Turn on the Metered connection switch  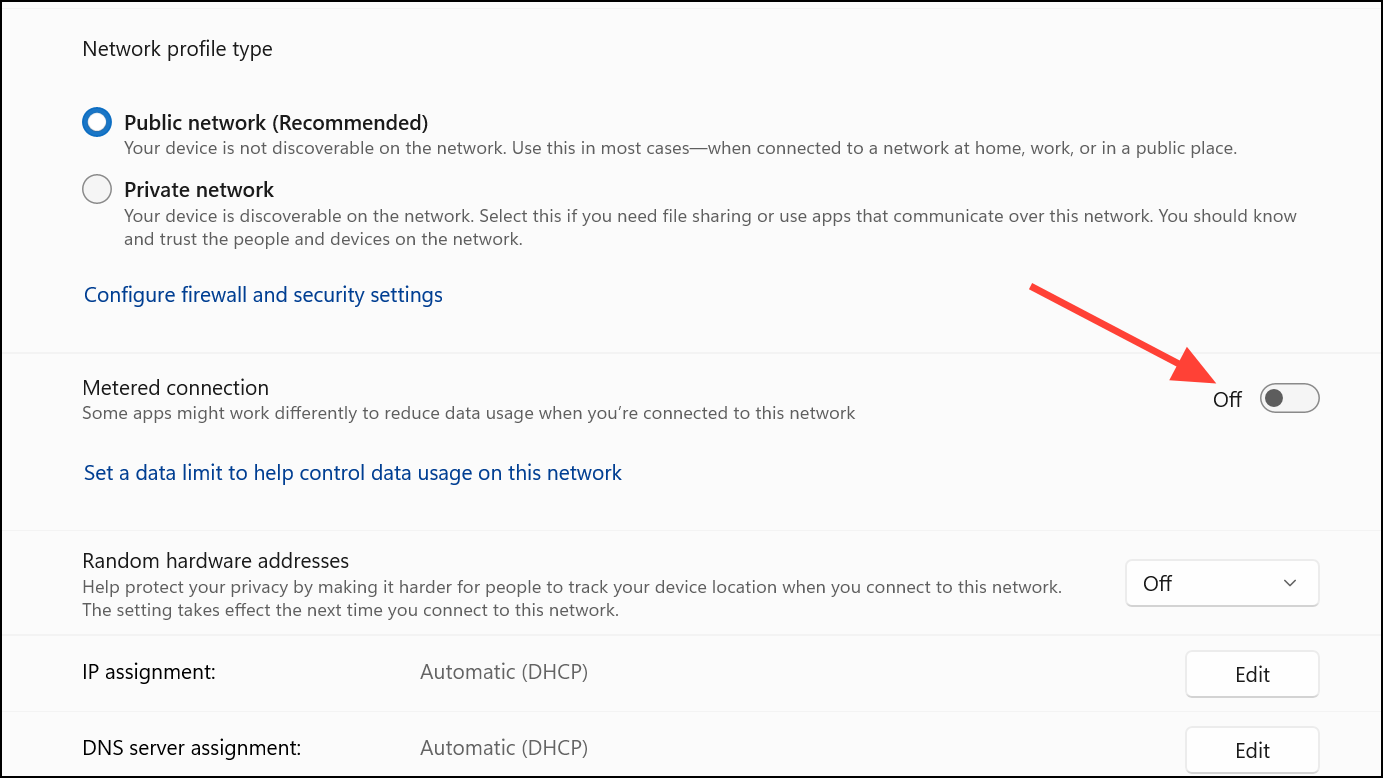point(1289,399)
